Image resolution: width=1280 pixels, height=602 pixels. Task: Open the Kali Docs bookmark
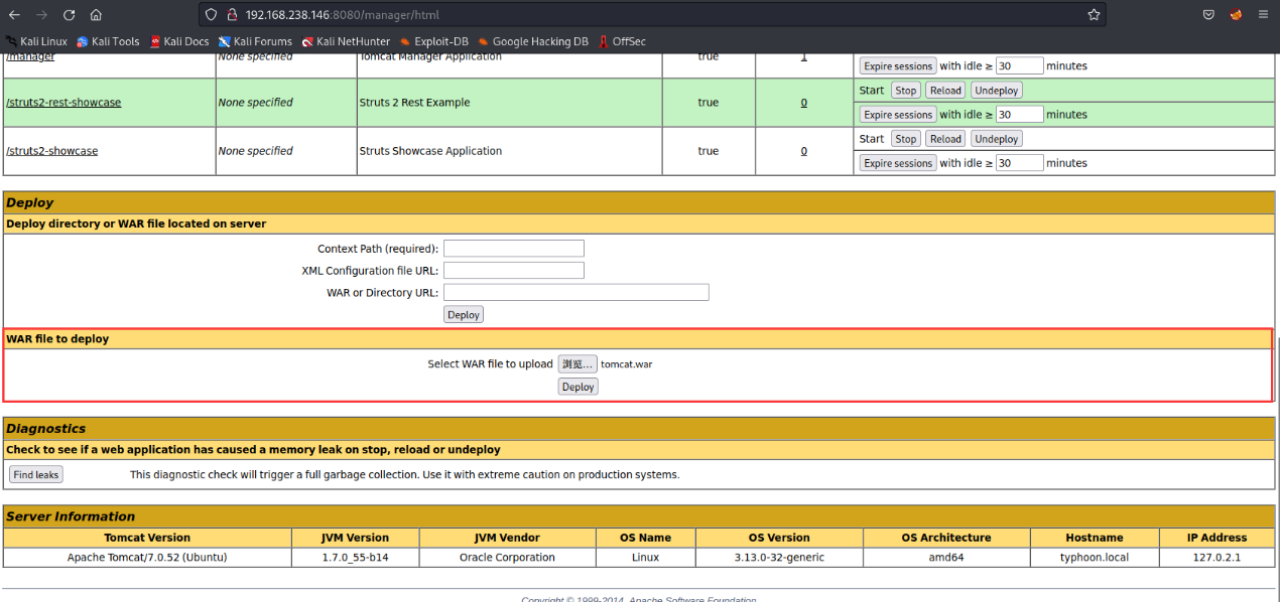point(180,42)
